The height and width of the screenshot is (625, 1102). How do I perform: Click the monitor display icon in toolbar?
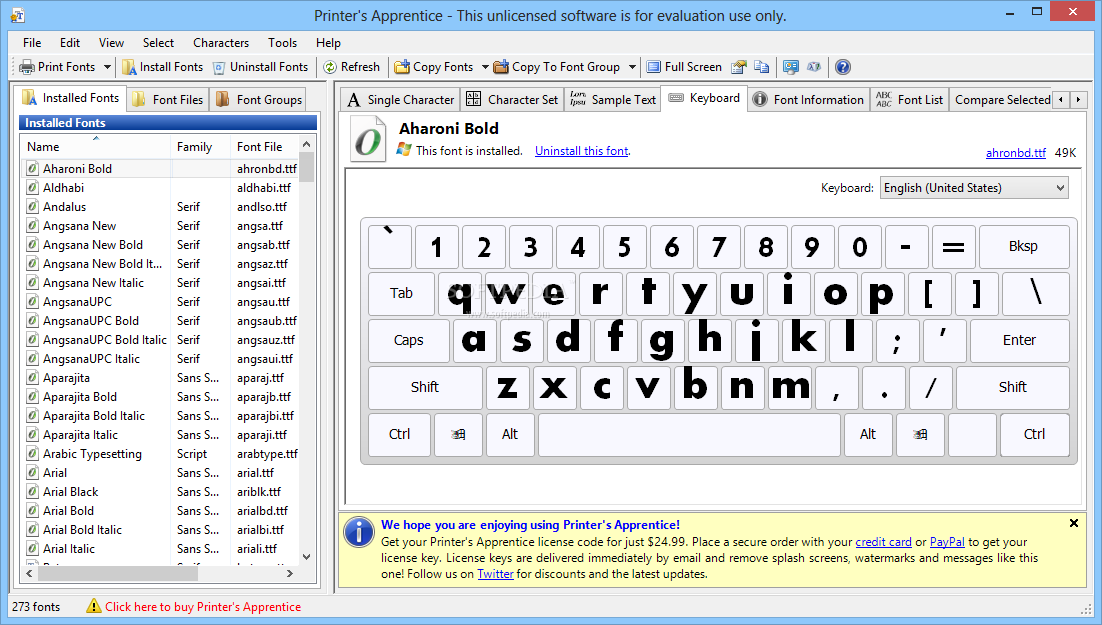[x=791, y=67]
